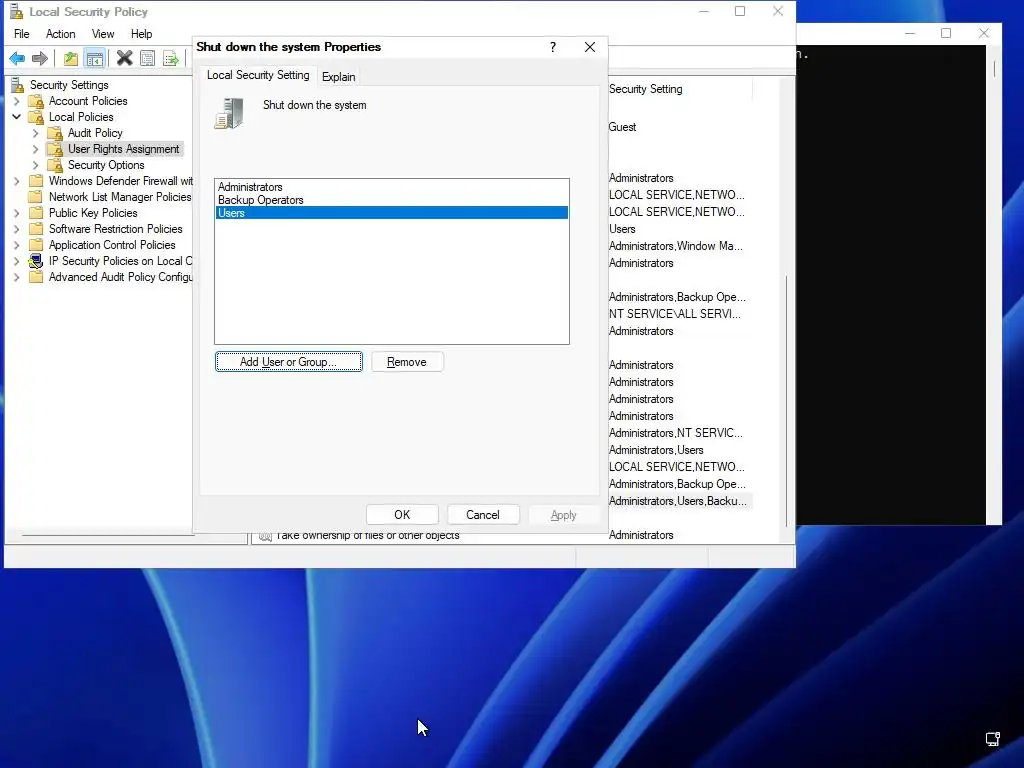Expand the Software Restriction Policies node
The image size is (1024, 768).
click(17, 229)
